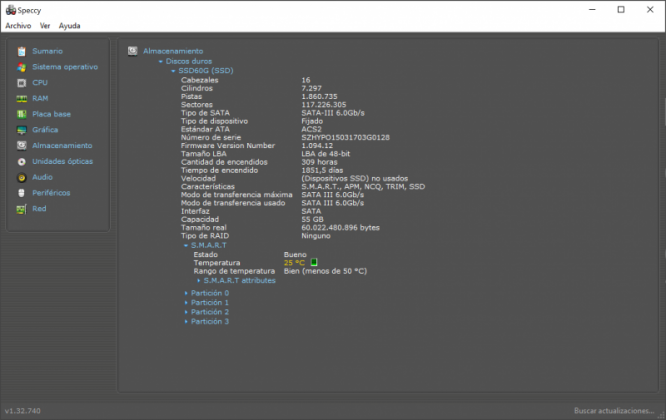Viewport: 666px width, 420px height.
Task: Click the Placa base motherboard icon
Action: [21, 114]
